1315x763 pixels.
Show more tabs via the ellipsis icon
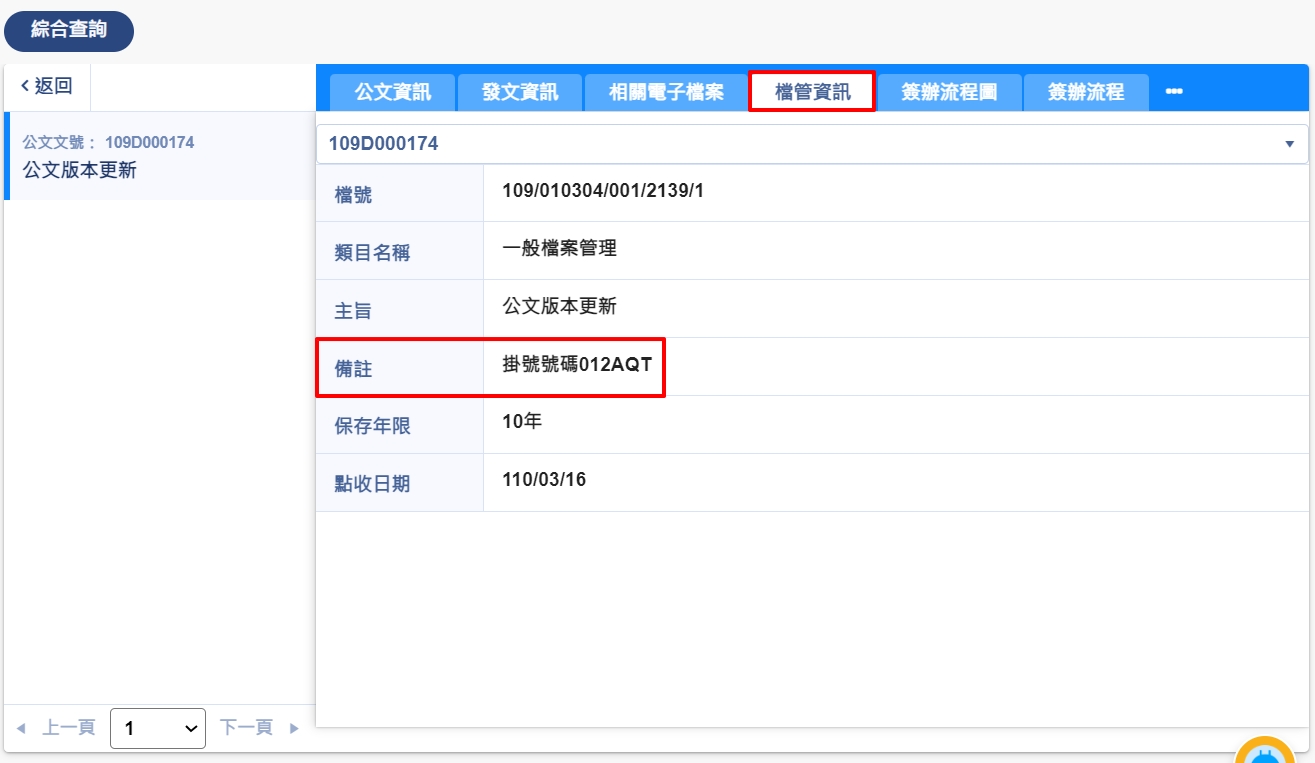pyautogui.click(x=1174, y=92)
